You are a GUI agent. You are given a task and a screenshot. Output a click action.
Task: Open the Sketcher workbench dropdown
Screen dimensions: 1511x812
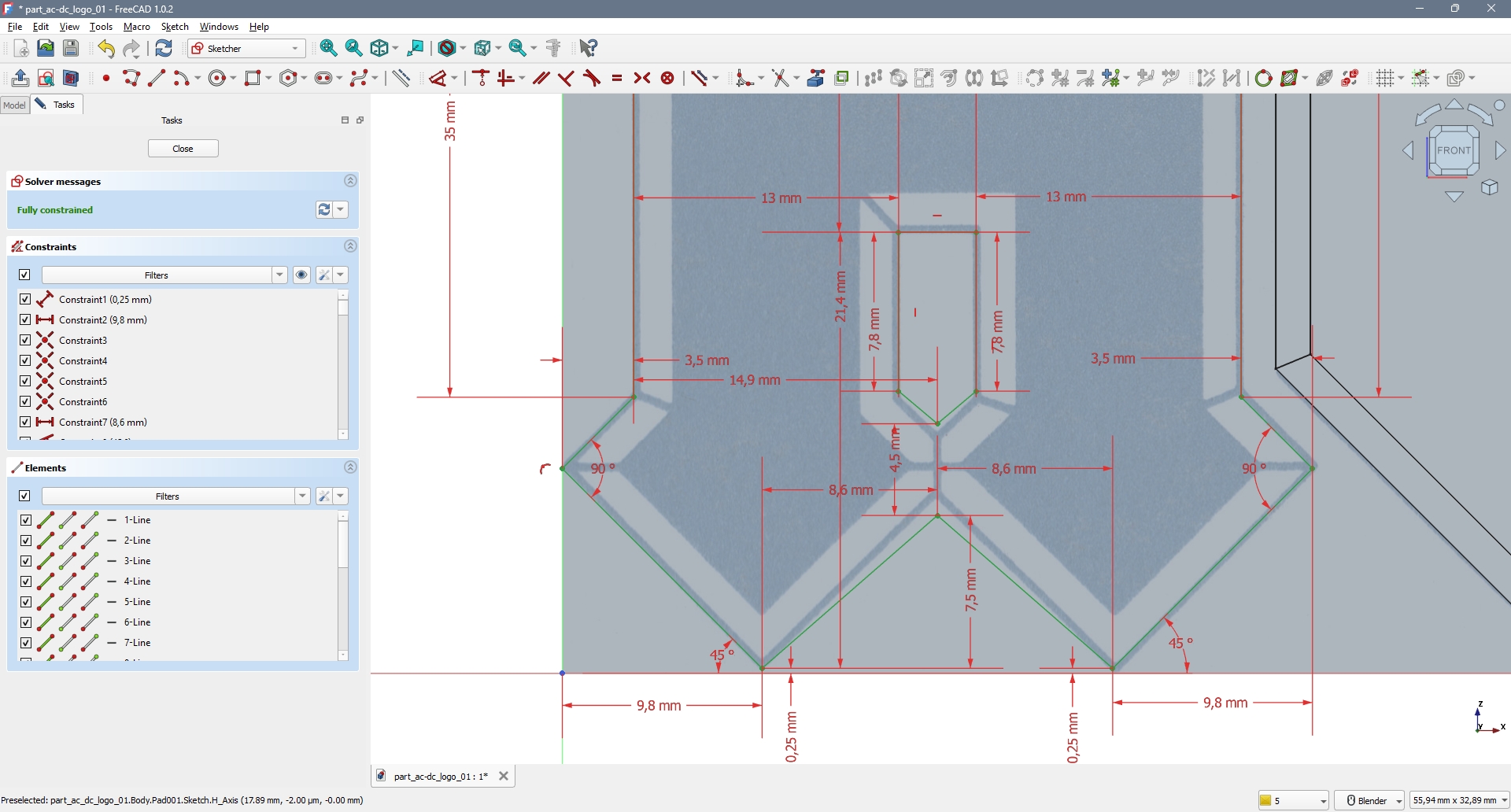[246, 48]
